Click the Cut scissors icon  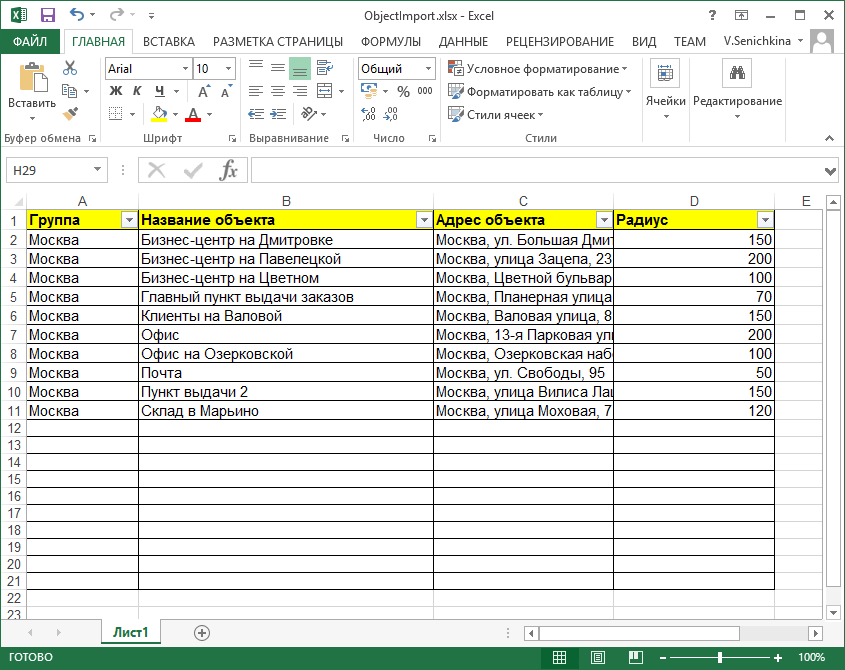click(x=70, y=68)
